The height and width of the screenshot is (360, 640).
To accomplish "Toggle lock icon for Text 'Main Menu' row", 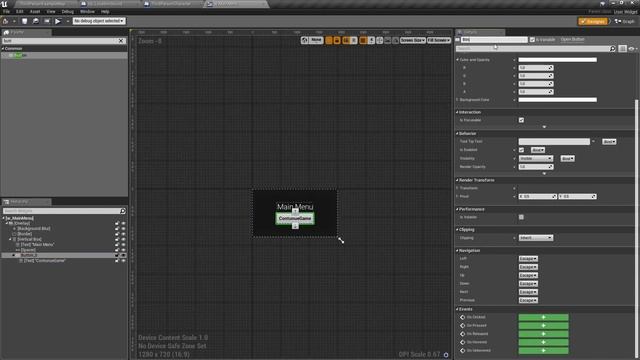I will pyautogui.click(x=117, y=244).
